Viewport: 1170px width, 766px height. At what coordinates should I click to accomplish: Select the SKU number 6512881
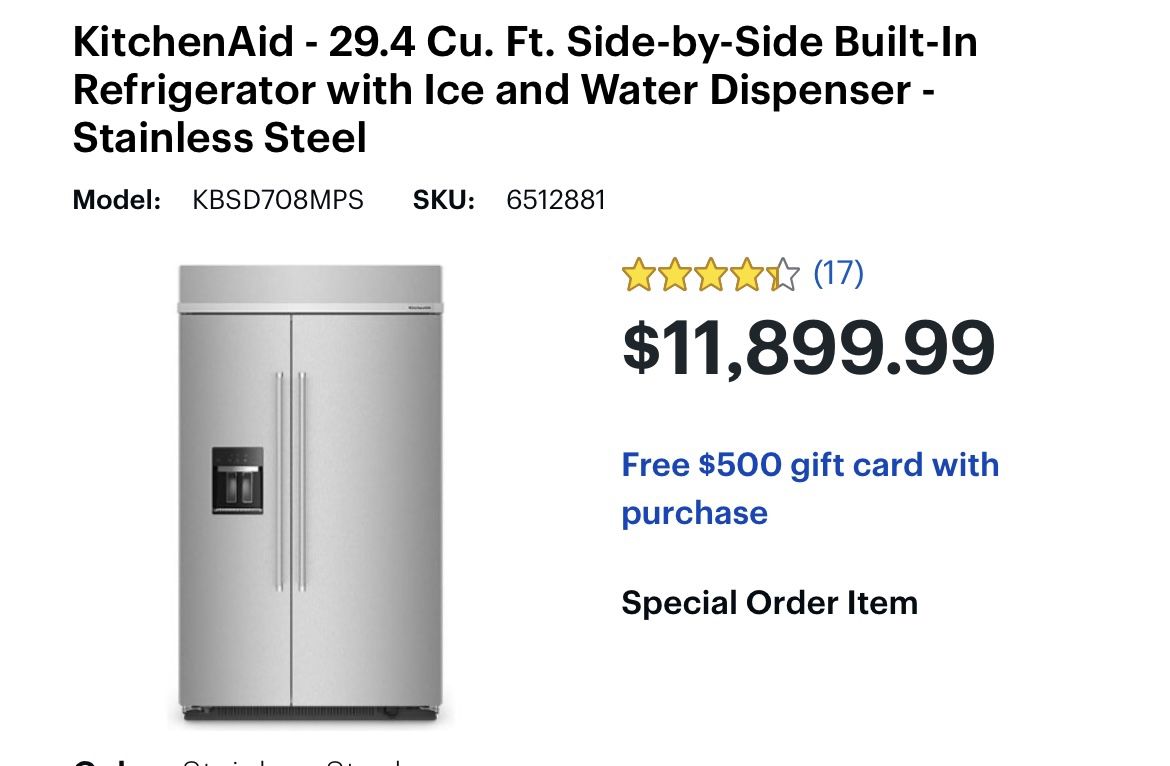pos(556,199)
